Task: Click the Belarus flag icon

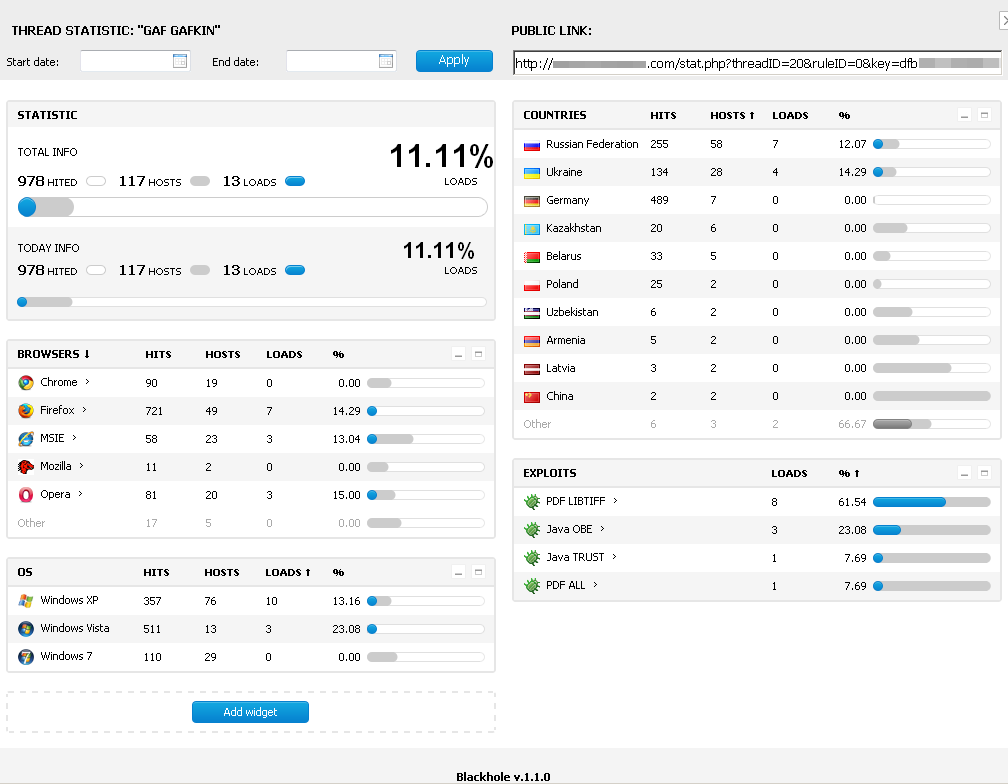Action: (x=532, y=257)
